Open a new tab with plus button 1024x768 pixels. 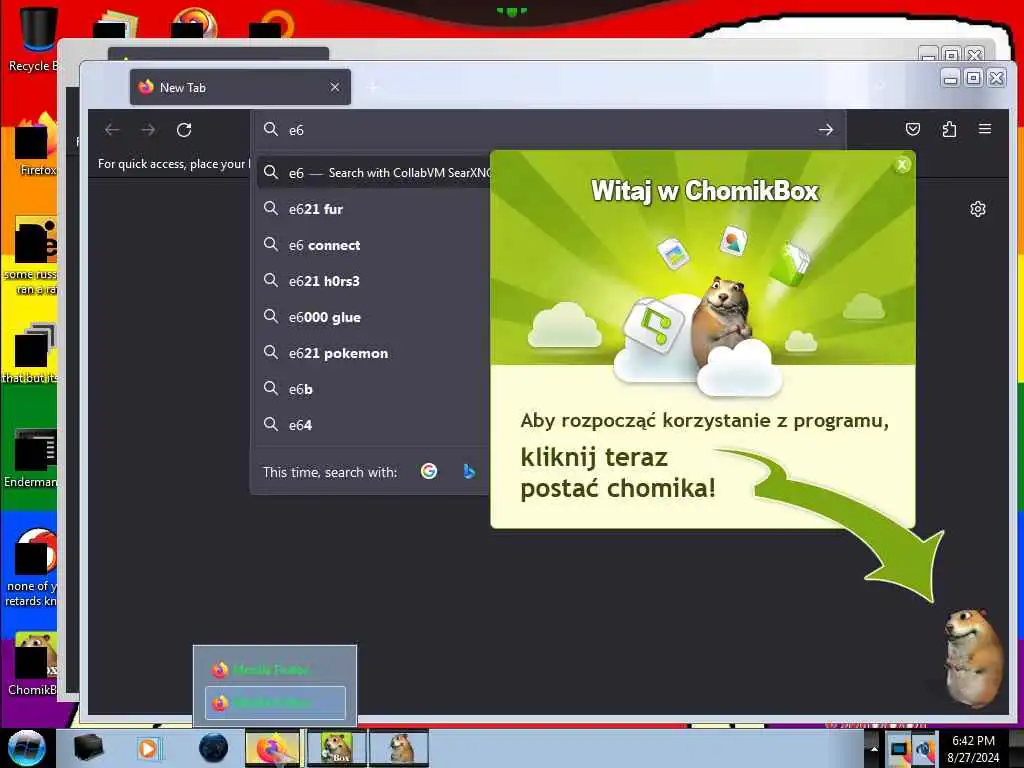(x=374, y=88)
